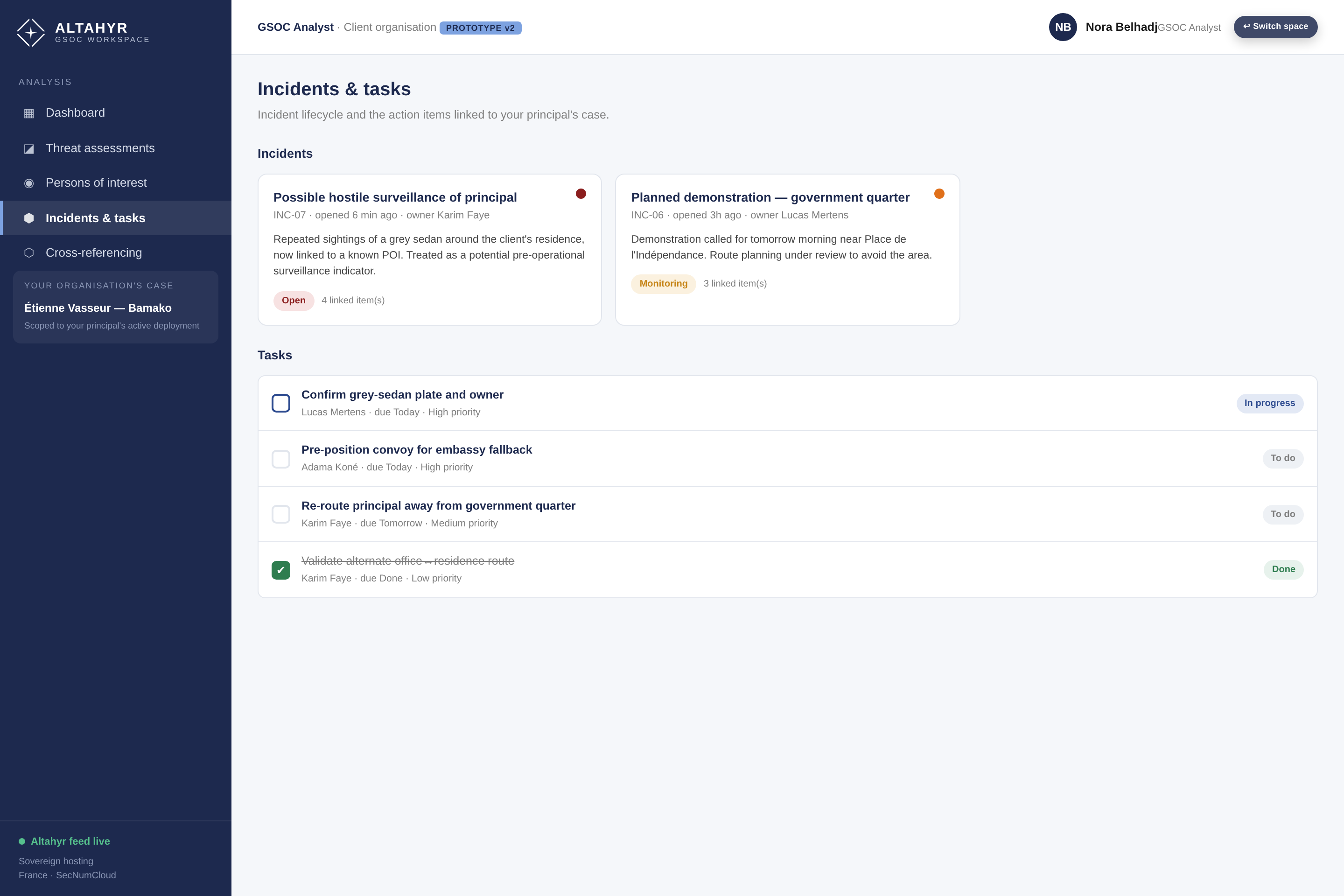
Task: Click 'Re-route principal away from government quarter'
Action: (438, 506)
